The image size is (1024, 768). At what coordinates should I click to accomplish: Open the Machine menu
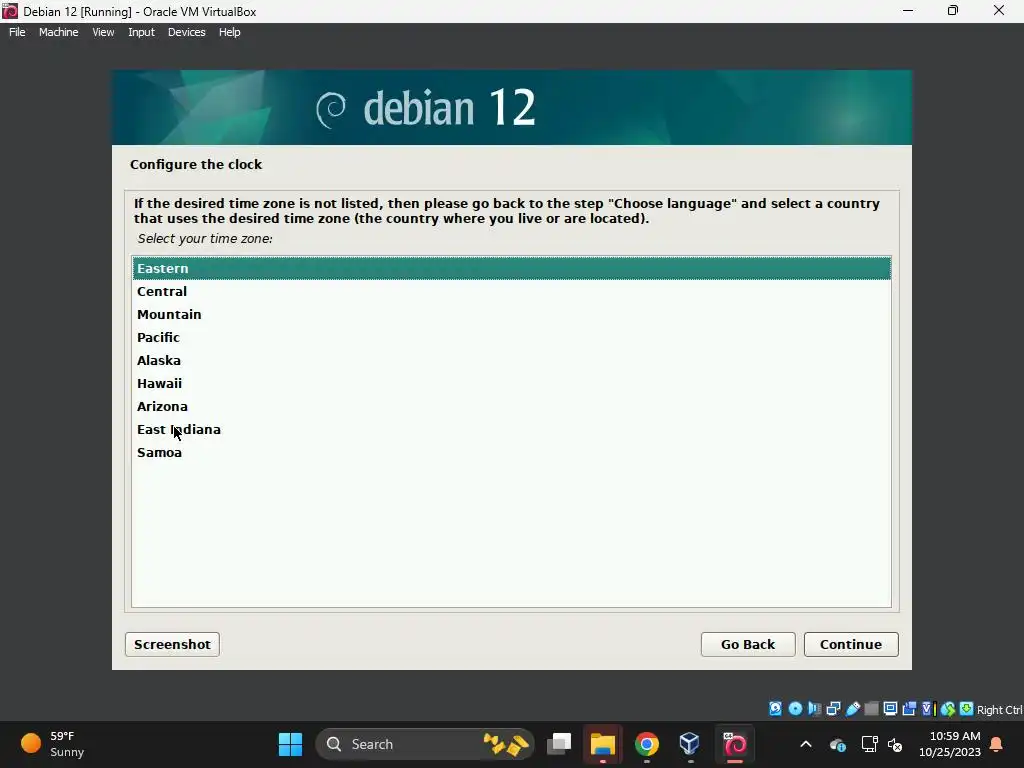pyautogui.click(x=59, y=32)
